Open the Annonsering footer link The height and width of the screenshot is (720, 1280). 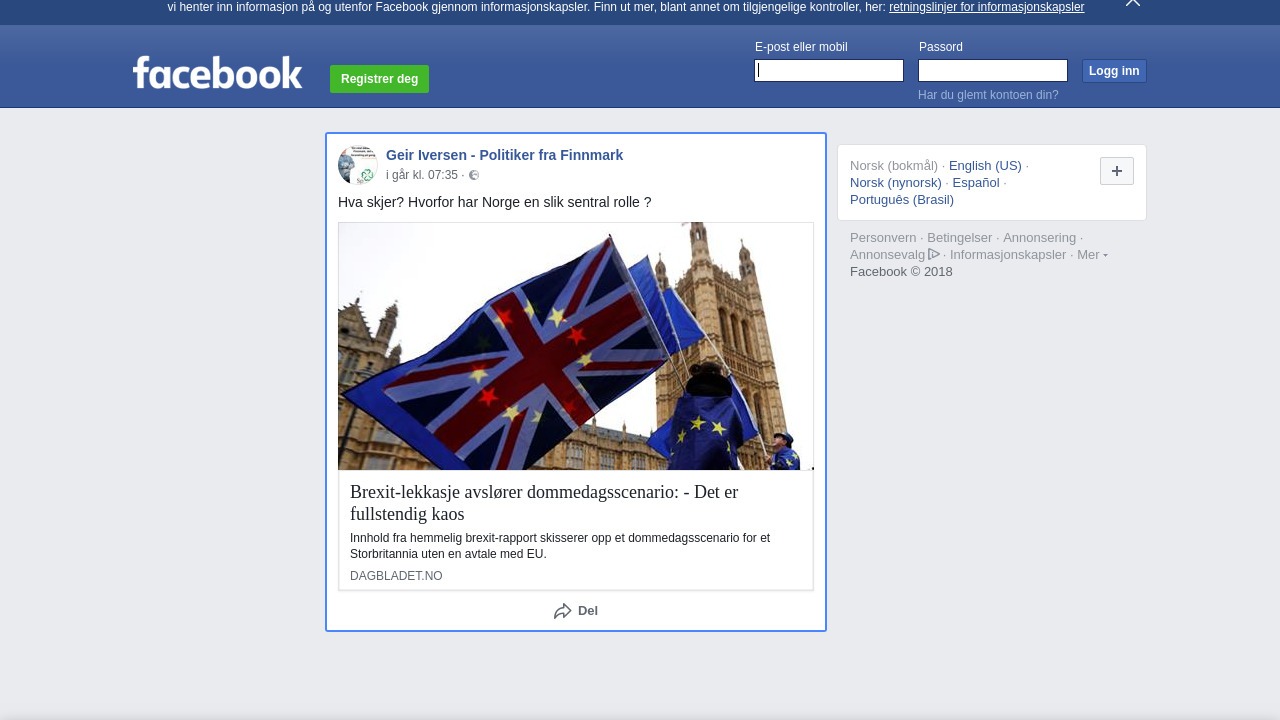pyautogui.click(x=1040, y=238)
